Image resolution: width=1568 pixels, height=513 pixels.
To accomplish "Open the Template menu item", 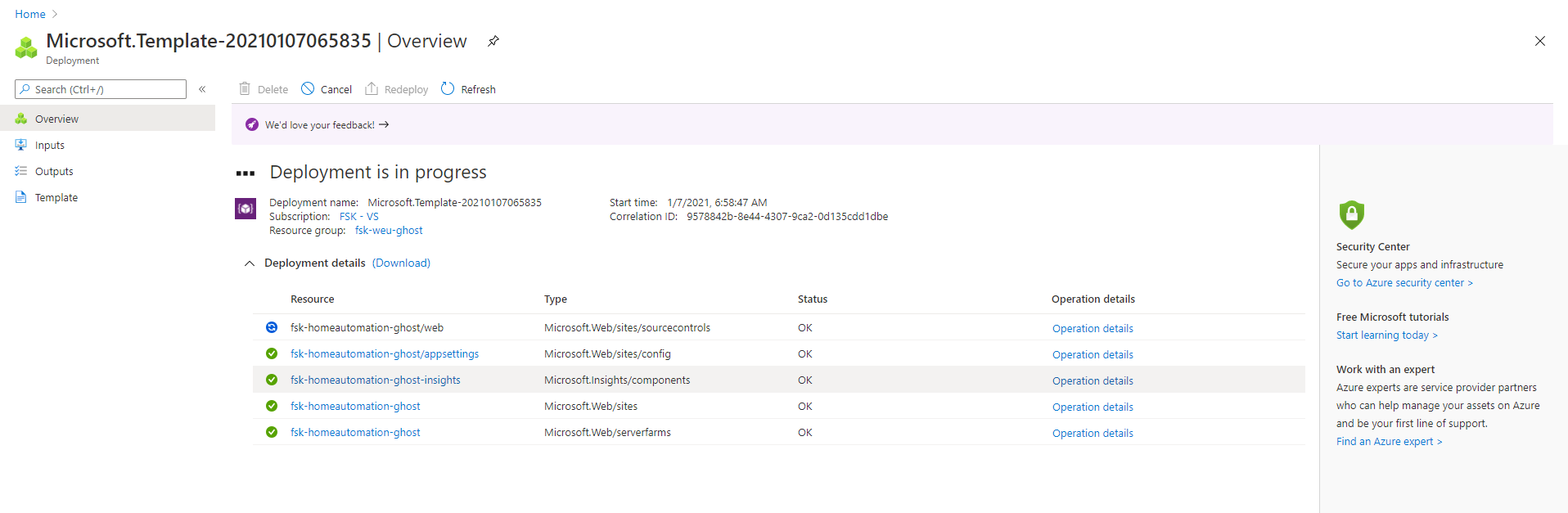I will 107,197.
